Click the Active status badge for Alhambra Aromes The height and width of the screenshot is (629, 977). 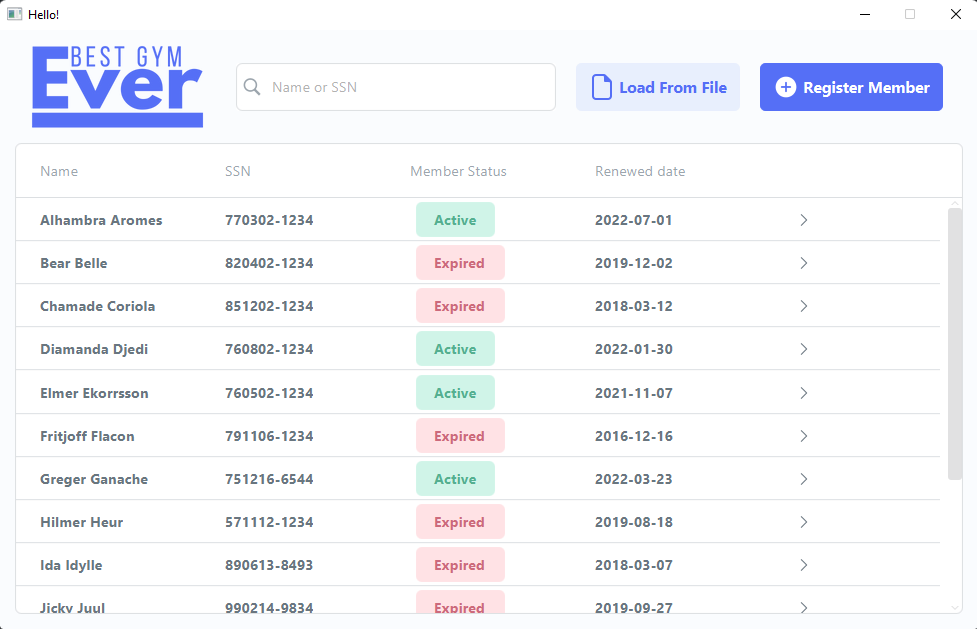[x=455, y=219]
